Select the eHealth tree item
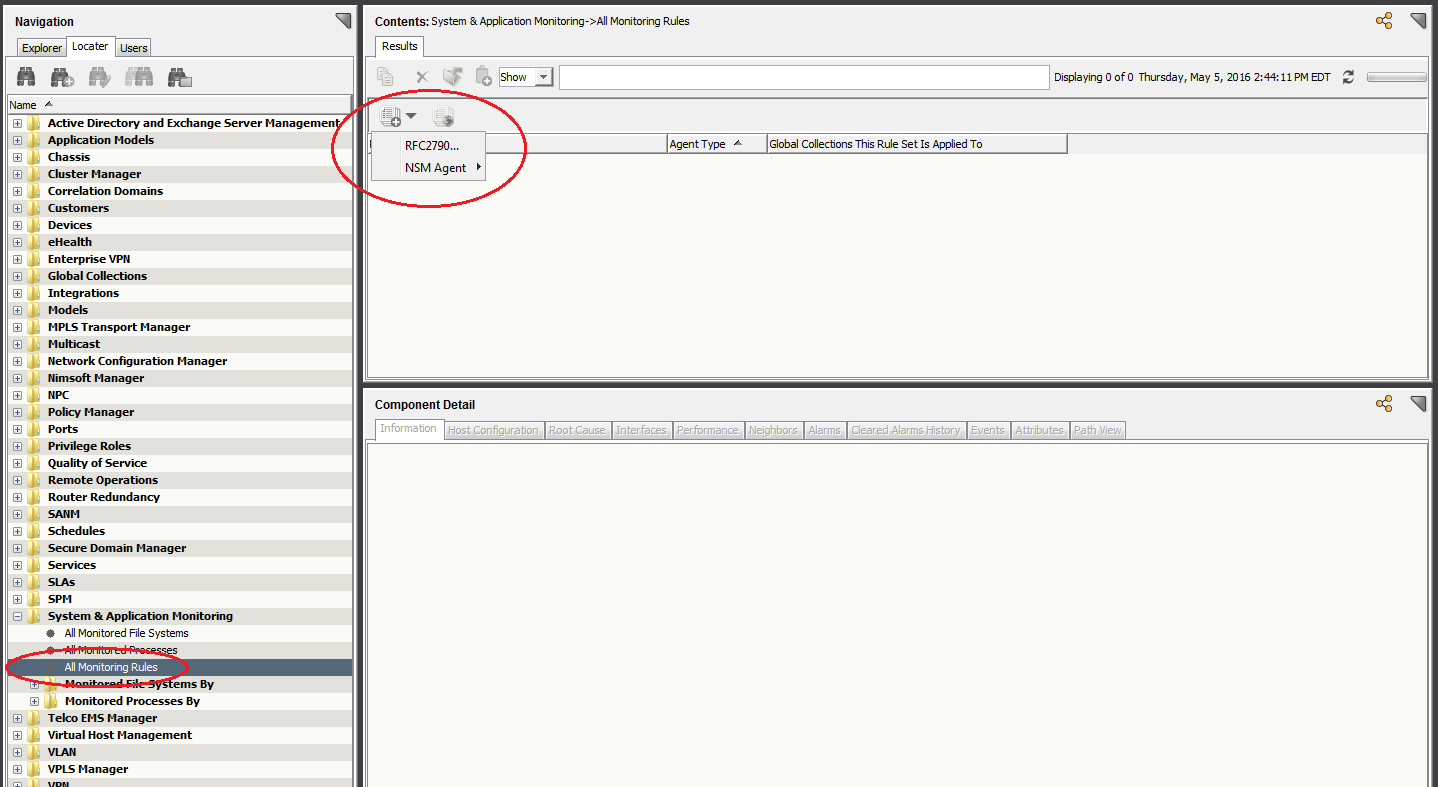The image size is (1438, 787). 70,242
